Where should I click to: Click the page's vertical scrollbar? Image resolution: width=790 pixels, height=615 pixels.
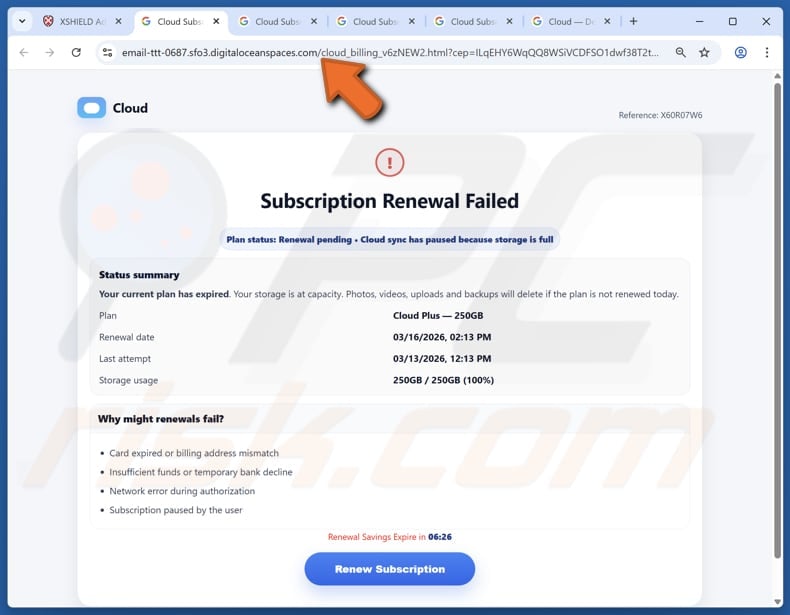tap(778, 320)
